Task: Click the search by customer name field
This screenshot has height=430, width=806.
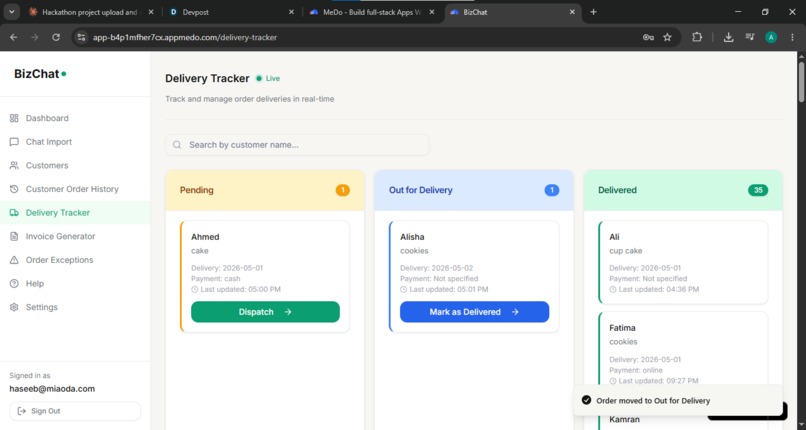Action: pyautogui.click(x=297, y=145)
